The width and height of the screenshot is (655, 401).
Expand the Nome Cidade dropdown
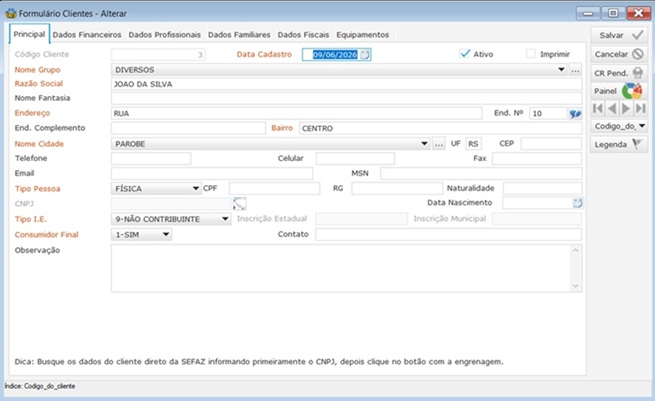(424, 144)
